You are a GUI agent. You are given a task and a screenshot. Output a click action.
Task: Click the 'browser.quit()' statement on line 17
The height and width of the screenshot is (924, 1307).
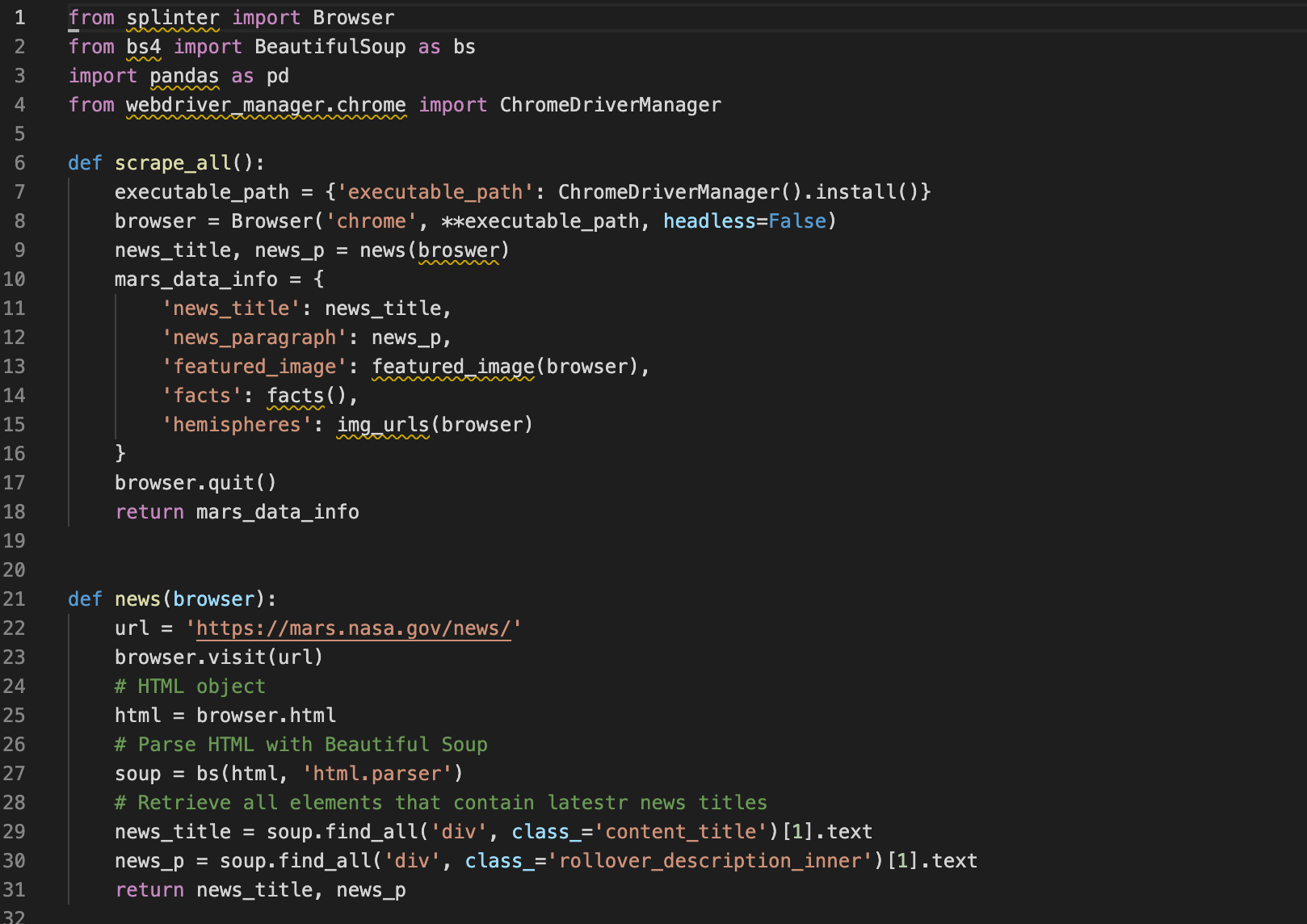coord(195,482)
